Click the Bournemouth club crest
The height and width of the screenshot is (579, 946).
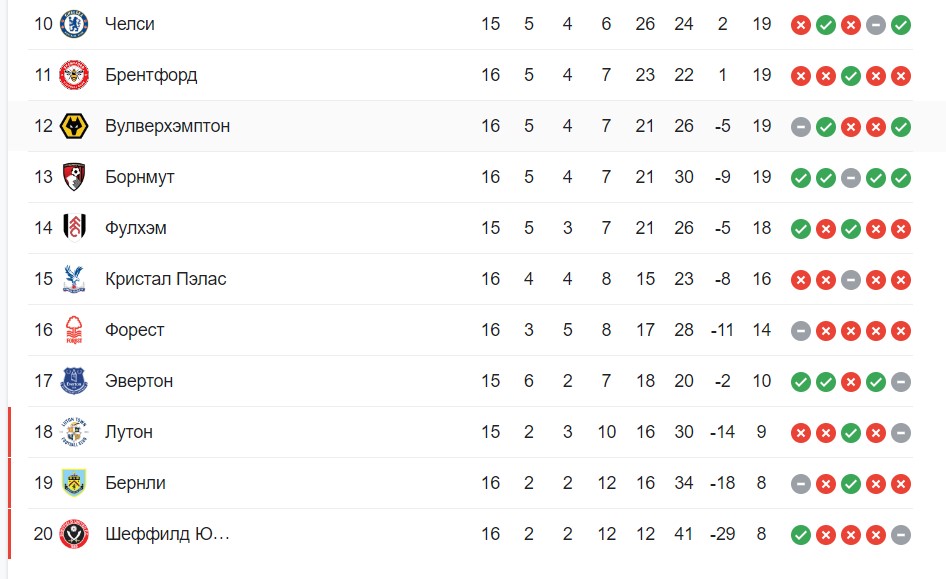74,177
